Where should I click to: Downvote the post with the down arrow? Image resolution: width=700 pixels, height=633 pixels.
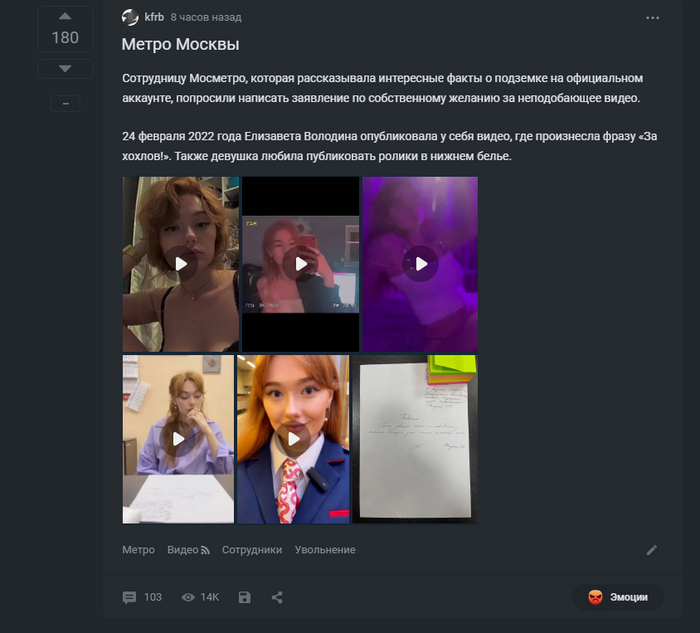coord(65,69)
